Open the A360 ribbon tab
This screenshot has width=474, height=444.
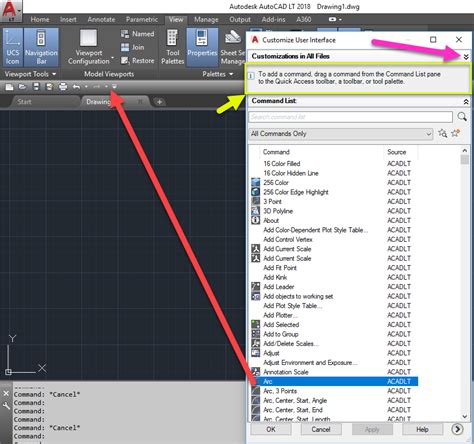[304, 19]
